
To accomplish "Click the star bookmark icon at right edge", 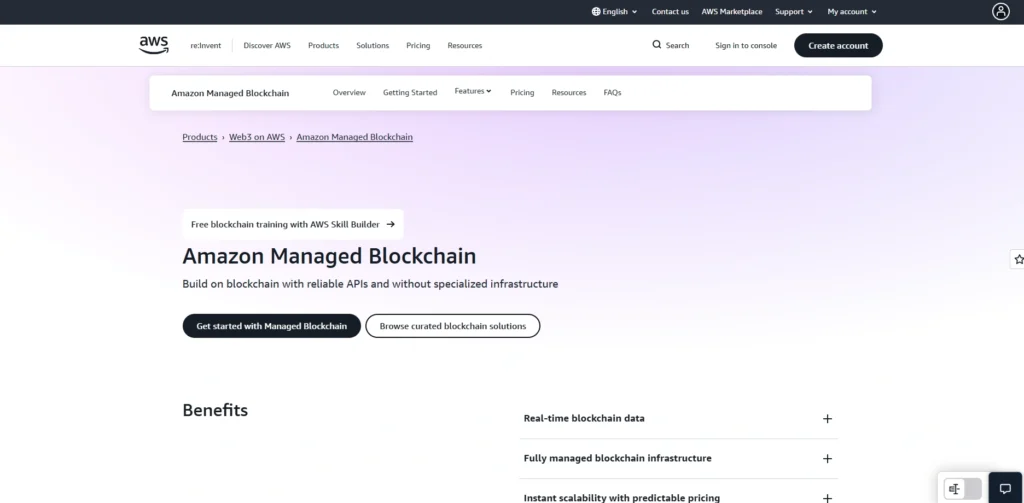I will tap(1018, 259).
